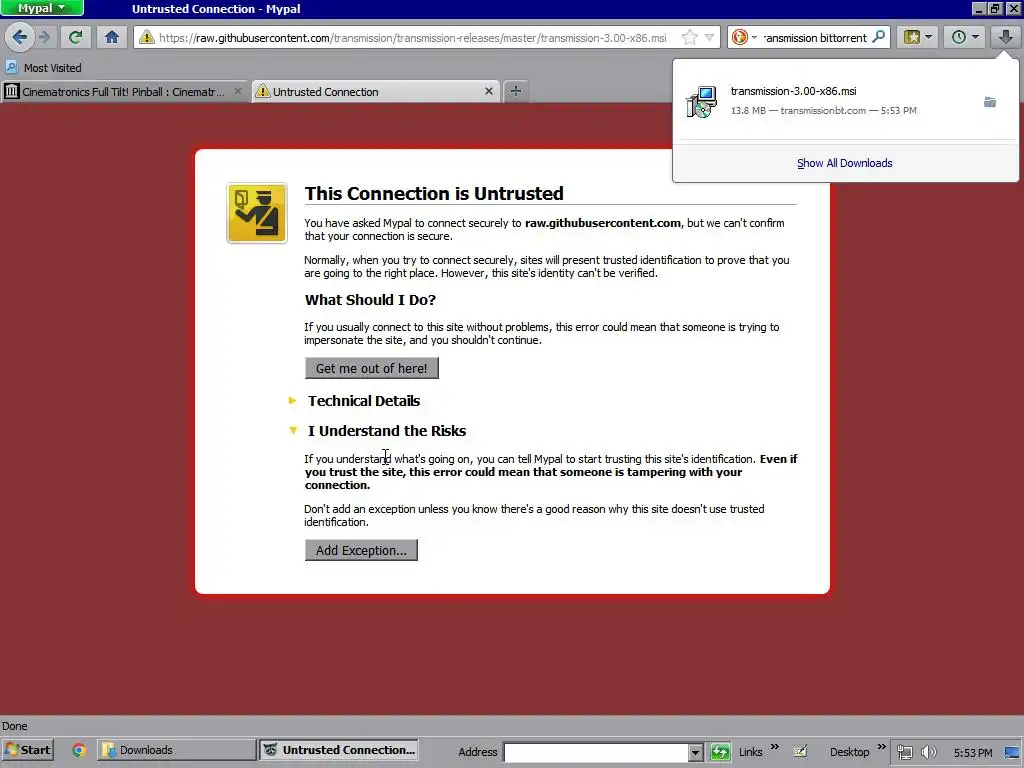1024x768 pixels.
Task: Click the What Should I Do? heading
Action: click(x=370, y=300)
